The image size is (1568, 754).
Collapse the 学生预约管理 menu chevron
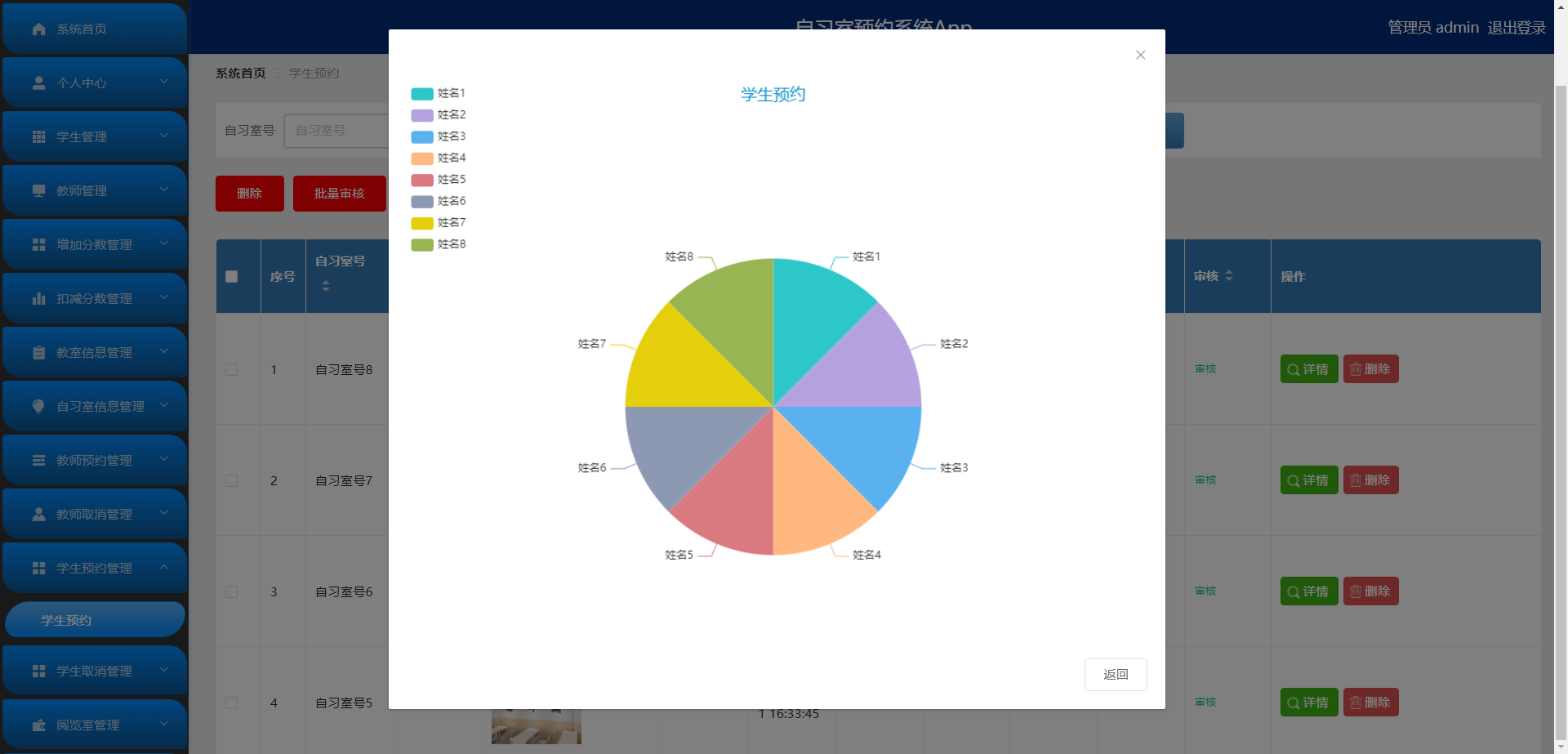tap(164, 567)
